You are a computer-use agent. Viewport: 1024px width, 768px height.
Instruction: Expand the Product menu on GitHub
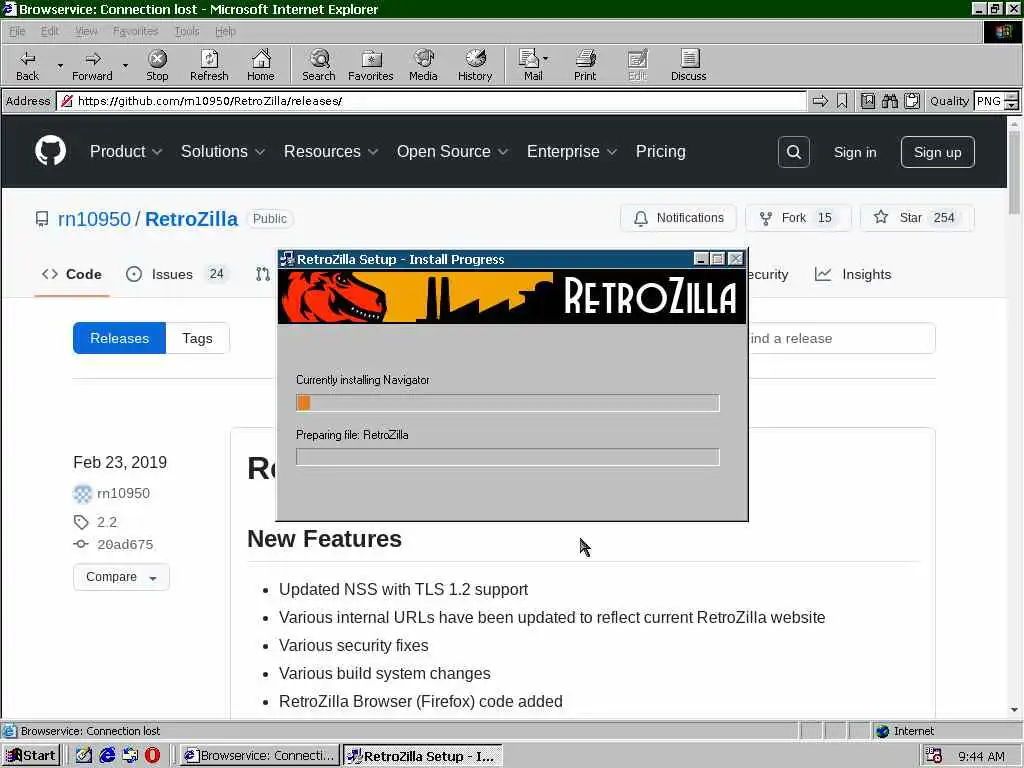pos(126,152)
